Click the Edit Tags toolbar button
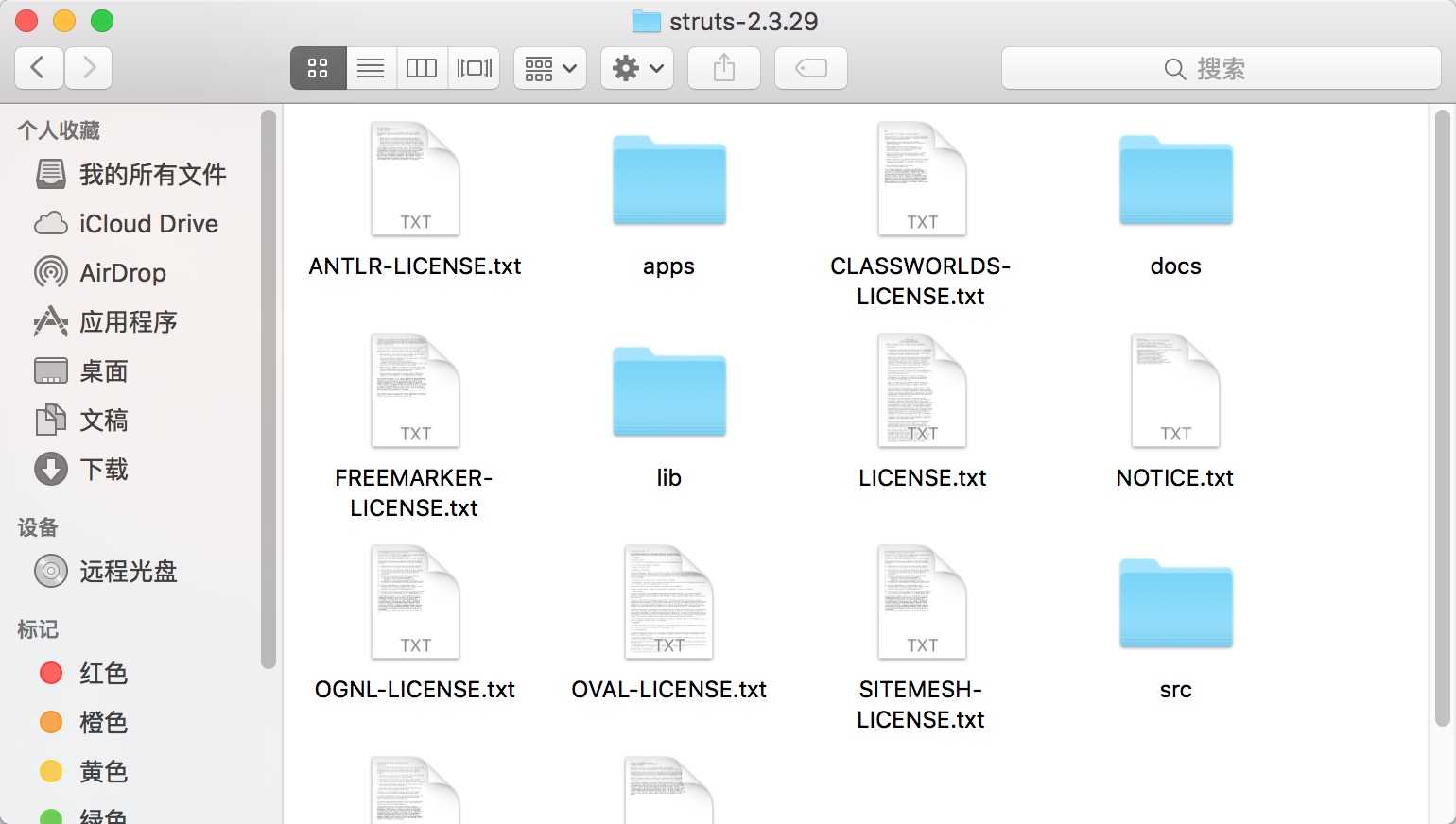1456x824 pixels. (811, 68)
